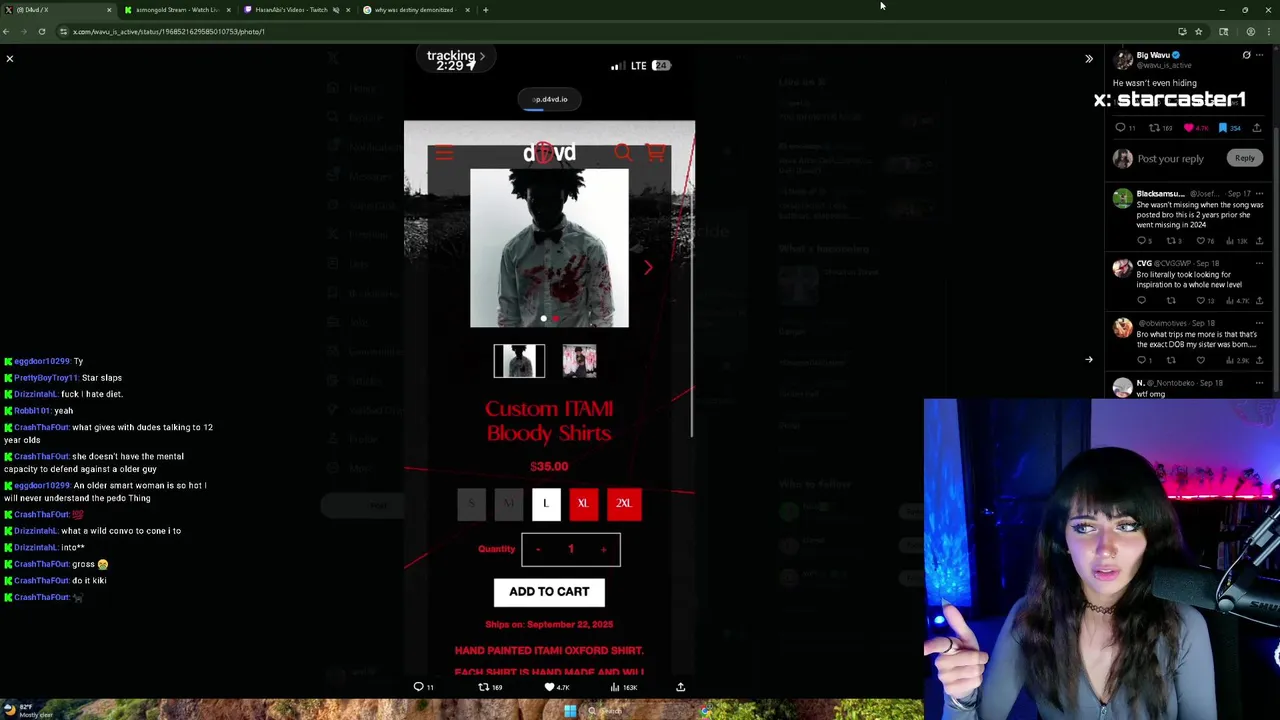Open more options on @obvimotives reply
Image resolution: width=1280 pixels, height=720 pixels.
point(1259,323)
